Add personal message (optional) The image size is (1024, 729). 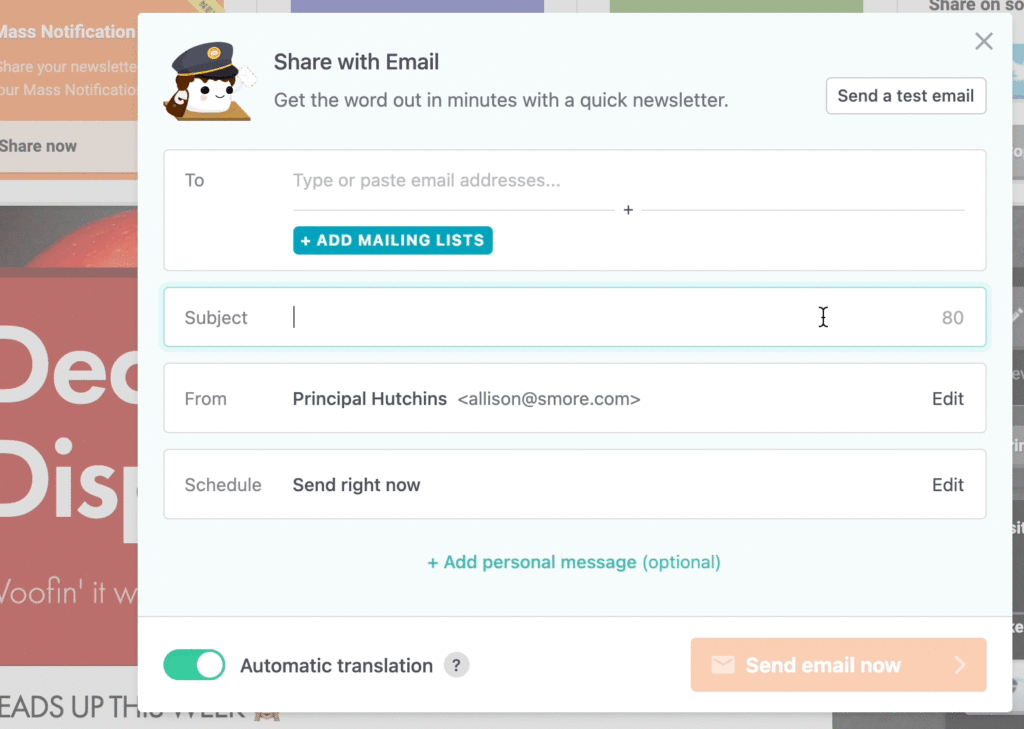coord(574,562)
